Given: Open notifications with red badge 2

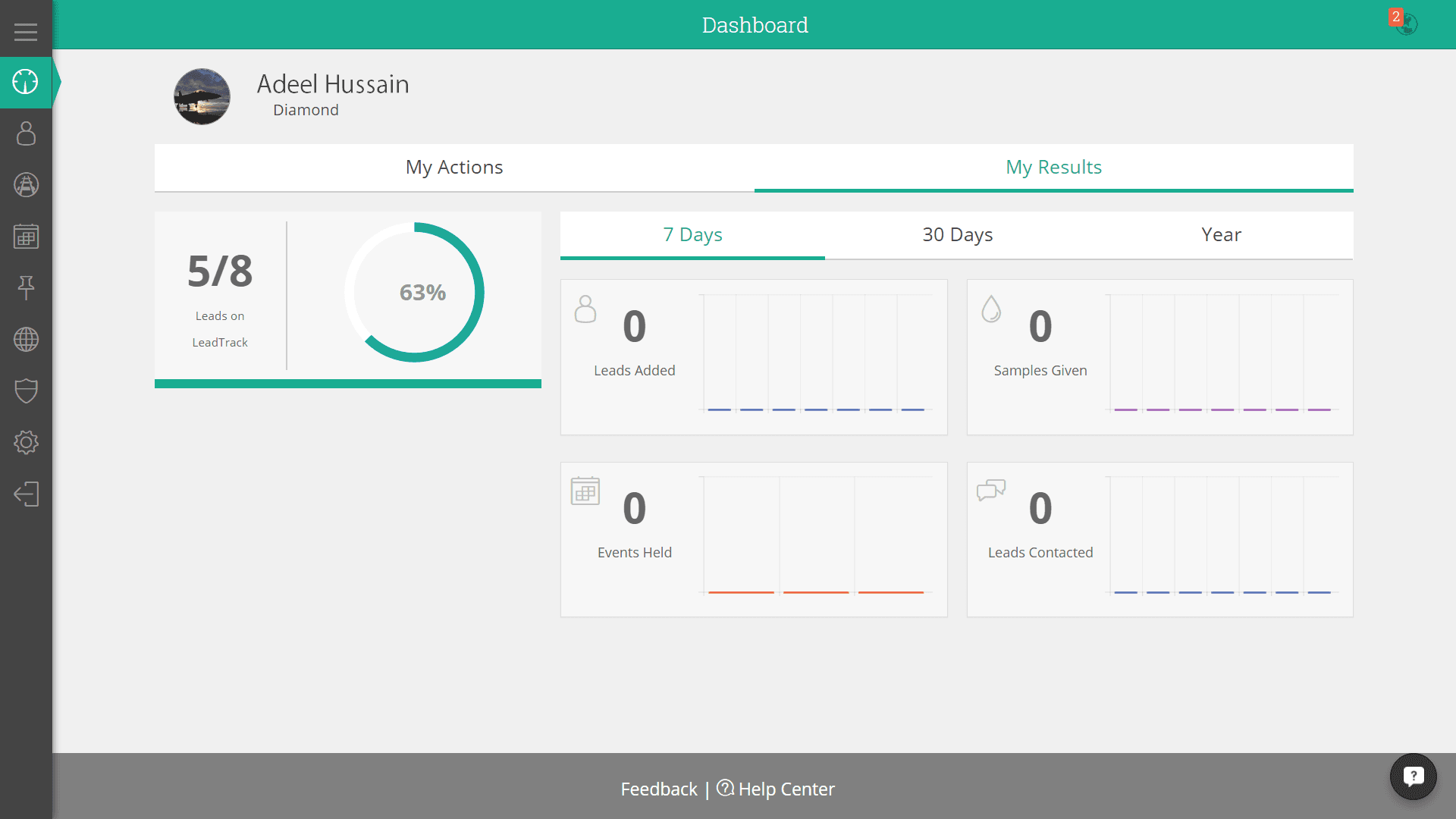Looking at the screenshot, I should pyautogui.click(x=1405, y=23).
